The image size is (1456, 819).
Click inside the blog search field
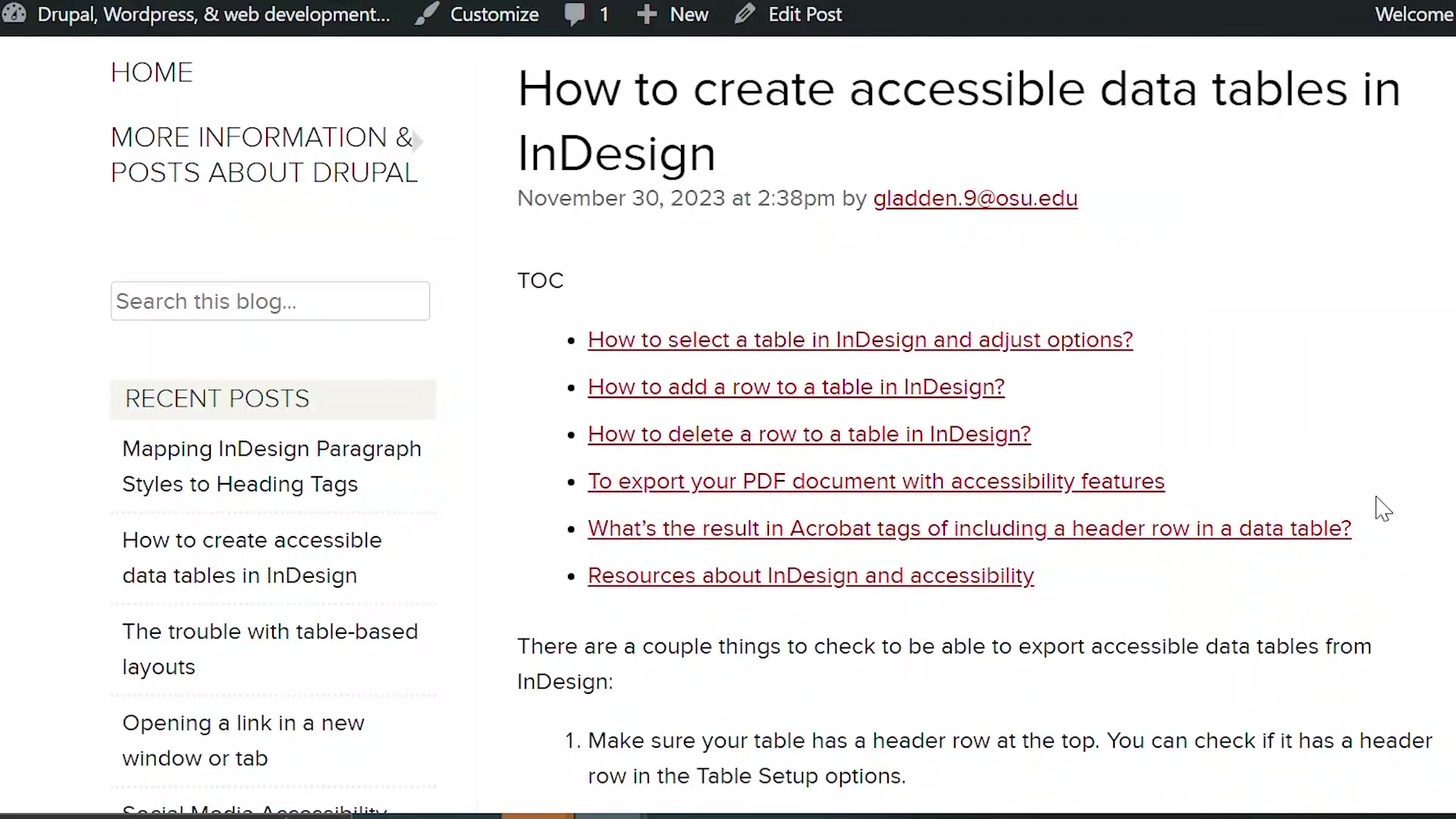pyautogui.click(x=269, y=301)
